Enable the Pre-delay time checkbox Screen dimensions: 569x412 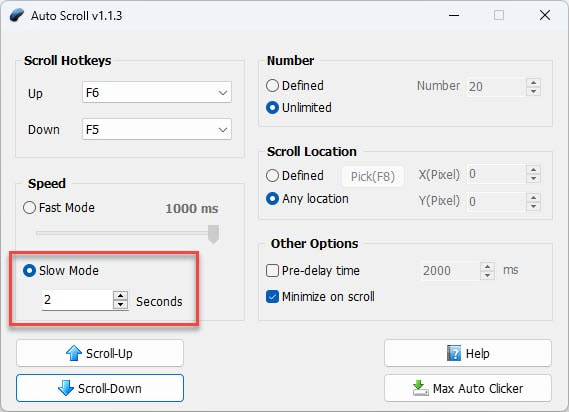click(273, 270)
